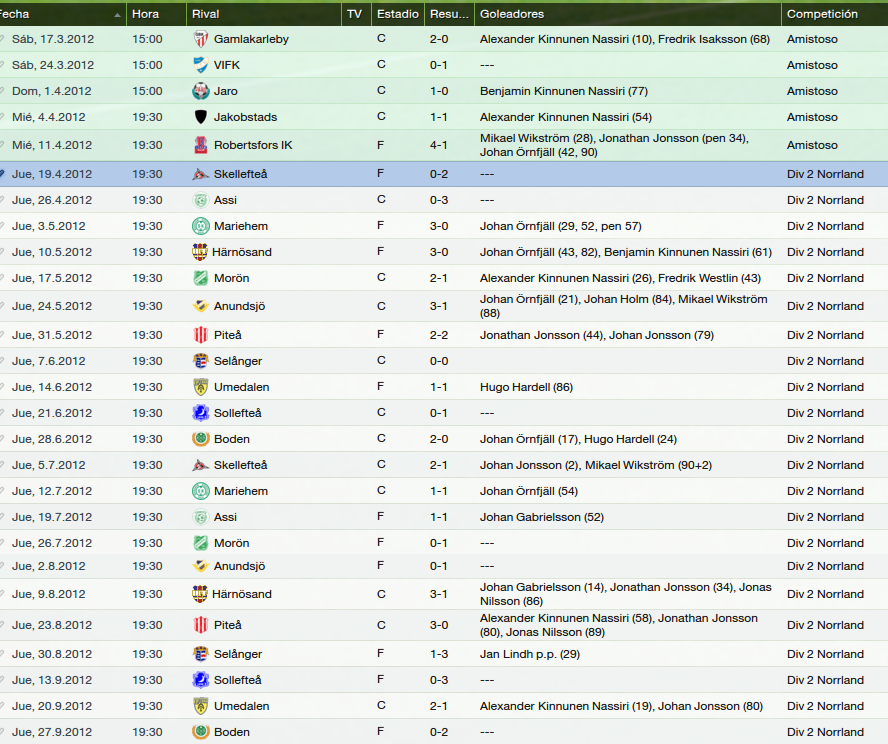Sort by the Hora column header

coord(156,14)
